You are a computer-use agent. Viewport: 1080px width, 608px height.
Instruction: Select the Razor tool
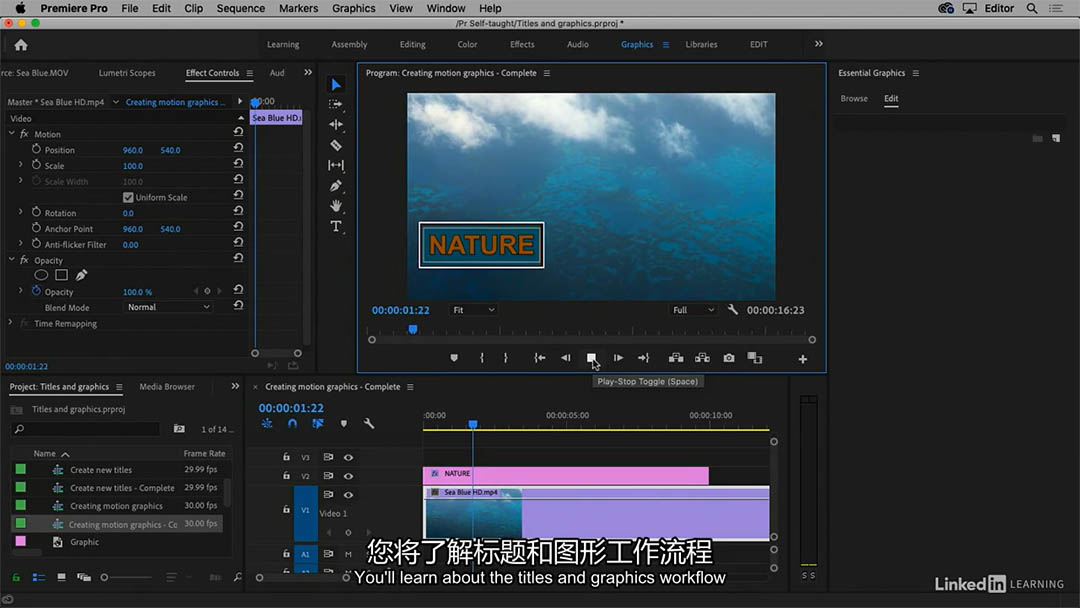coord(335,145)
